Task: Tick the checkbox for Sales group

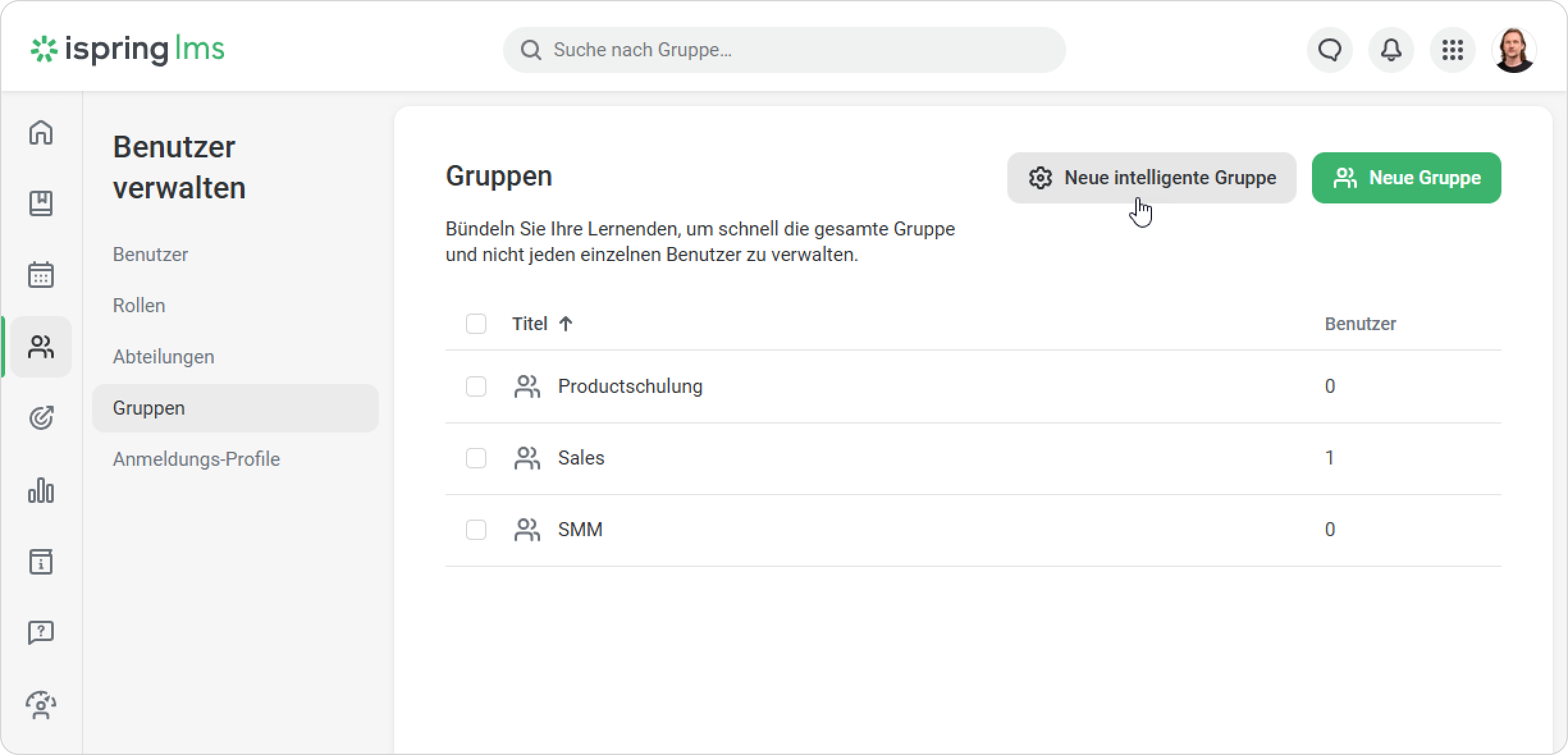Action: (476, 458)
